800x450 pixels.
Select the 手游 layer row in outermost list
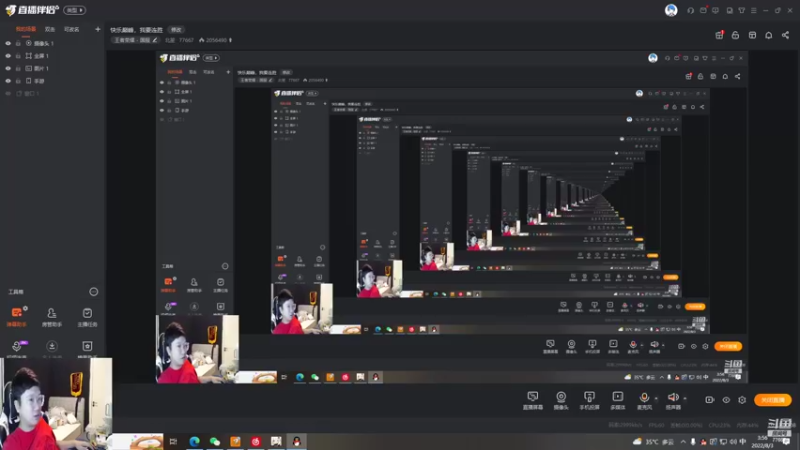pos(53,81)
